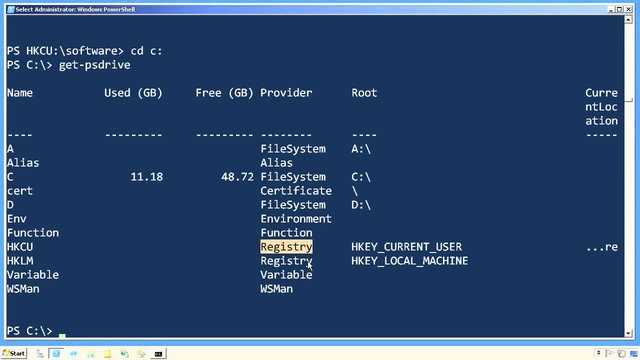
Task: Open the black command prompt taskbar icon
Action: click(x=158, y=354)
